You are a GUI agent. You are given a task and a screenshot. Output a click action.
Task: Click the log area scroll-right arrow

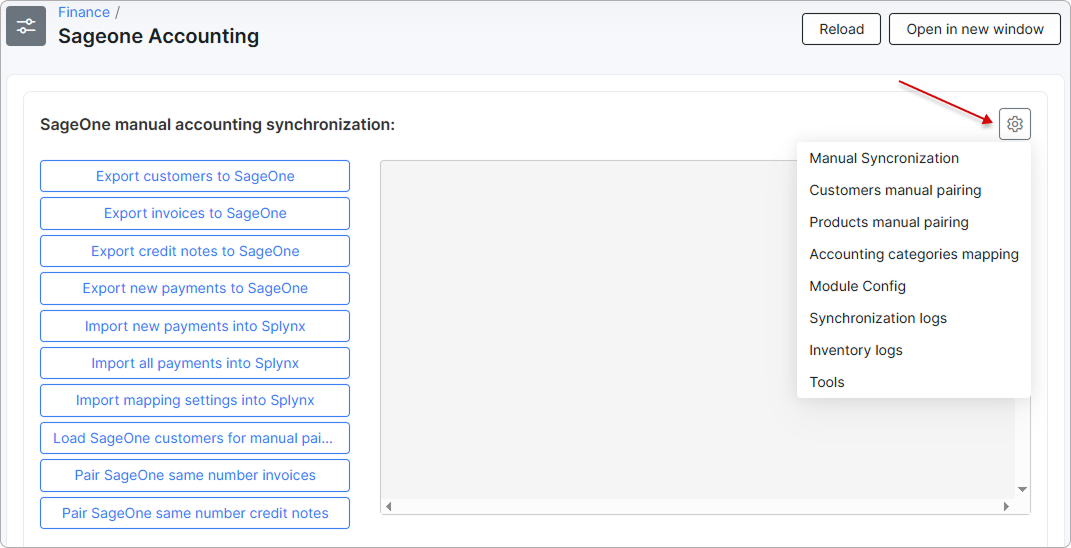coord(1006,506)
